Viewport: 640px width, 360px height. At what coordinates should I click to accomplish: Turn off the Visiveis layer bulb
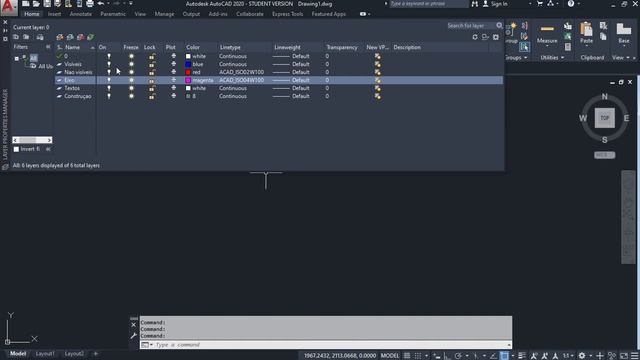coord(109,64)
